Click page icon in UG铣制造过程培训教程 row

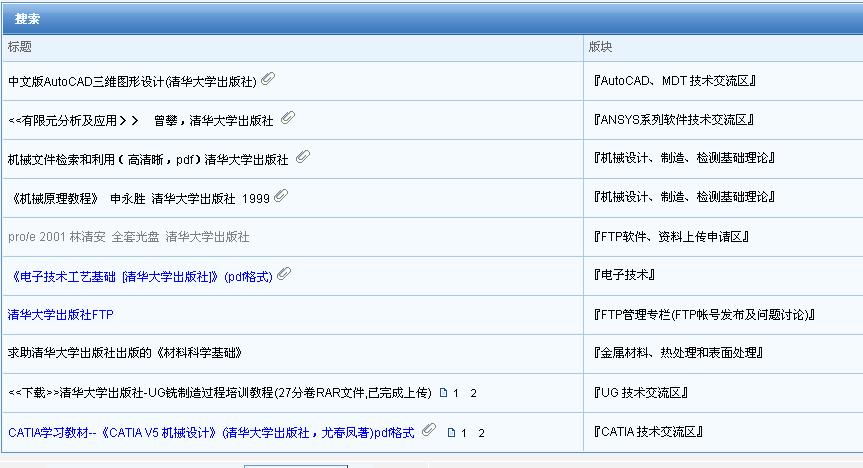point(443,393)
